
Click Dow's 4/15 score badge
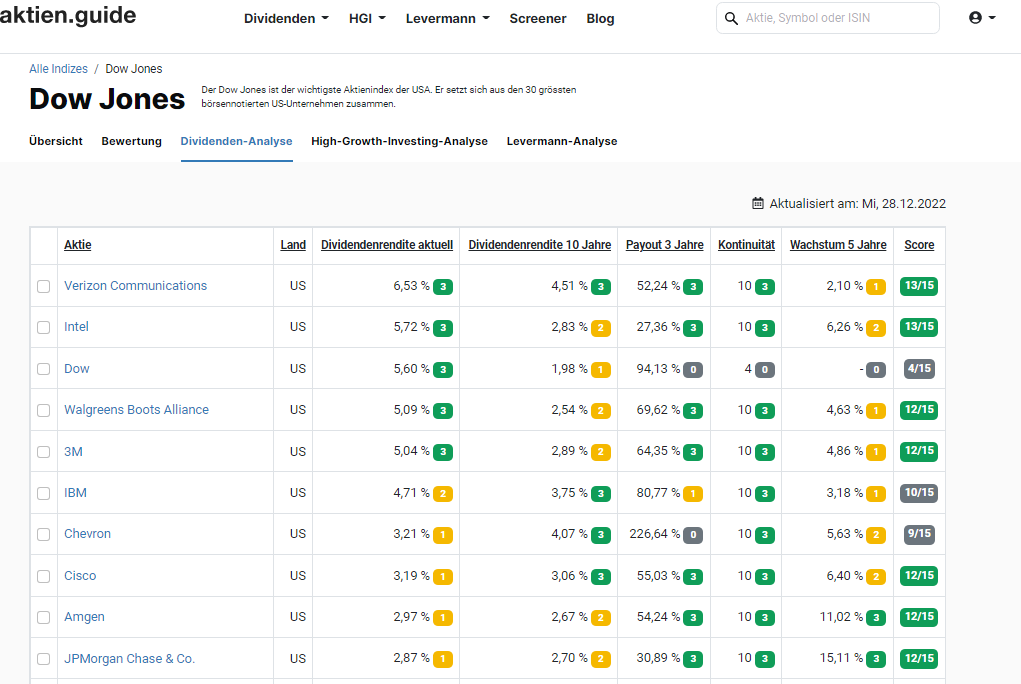[919, 369]
